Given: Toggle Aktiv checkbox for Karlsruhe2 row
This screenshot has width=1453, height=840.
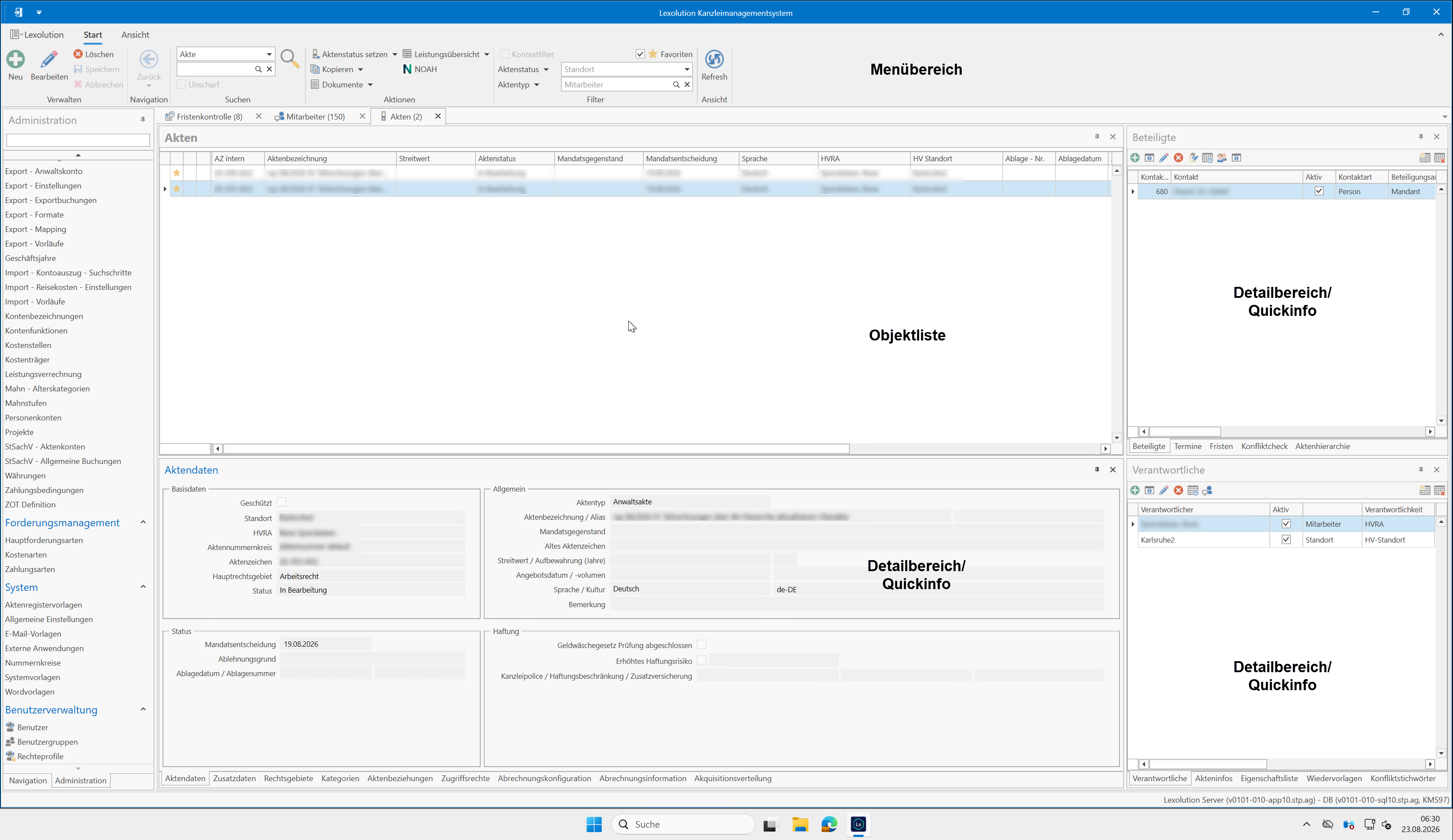Looking at the screenshot, I should point(1286,539).
